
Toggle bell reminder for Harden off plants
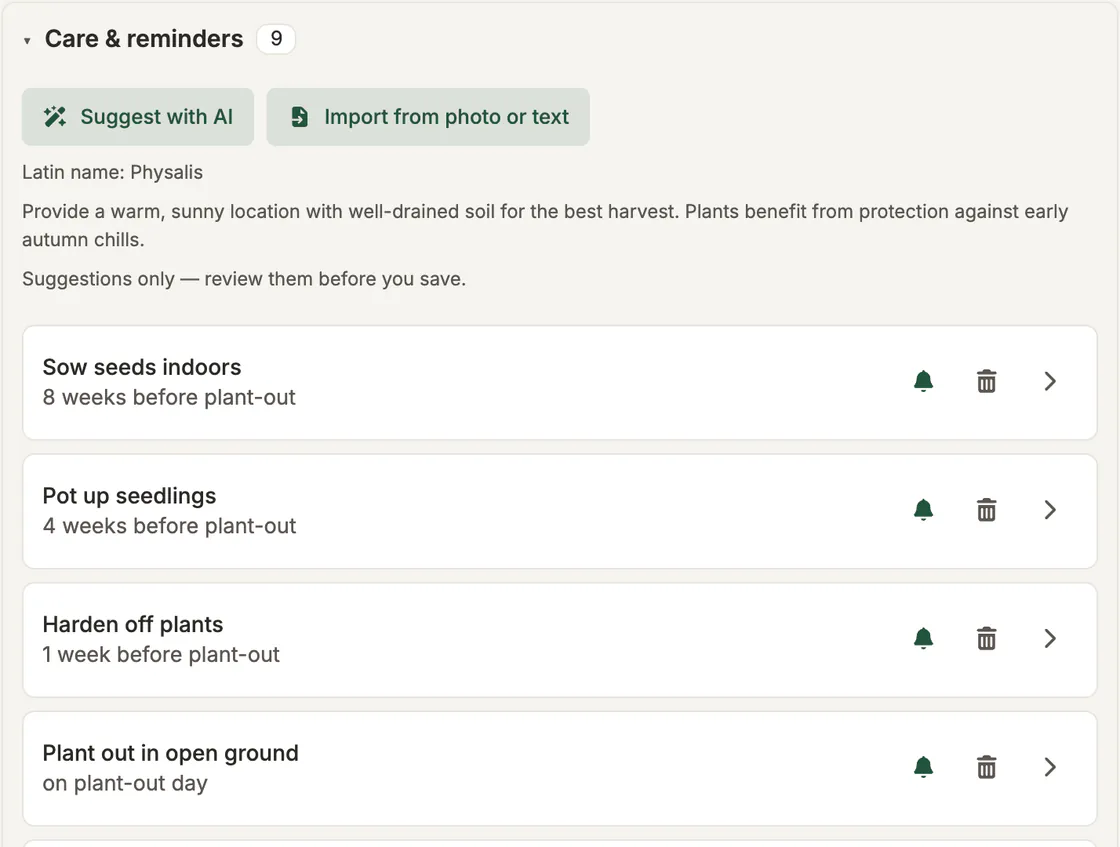924,638
